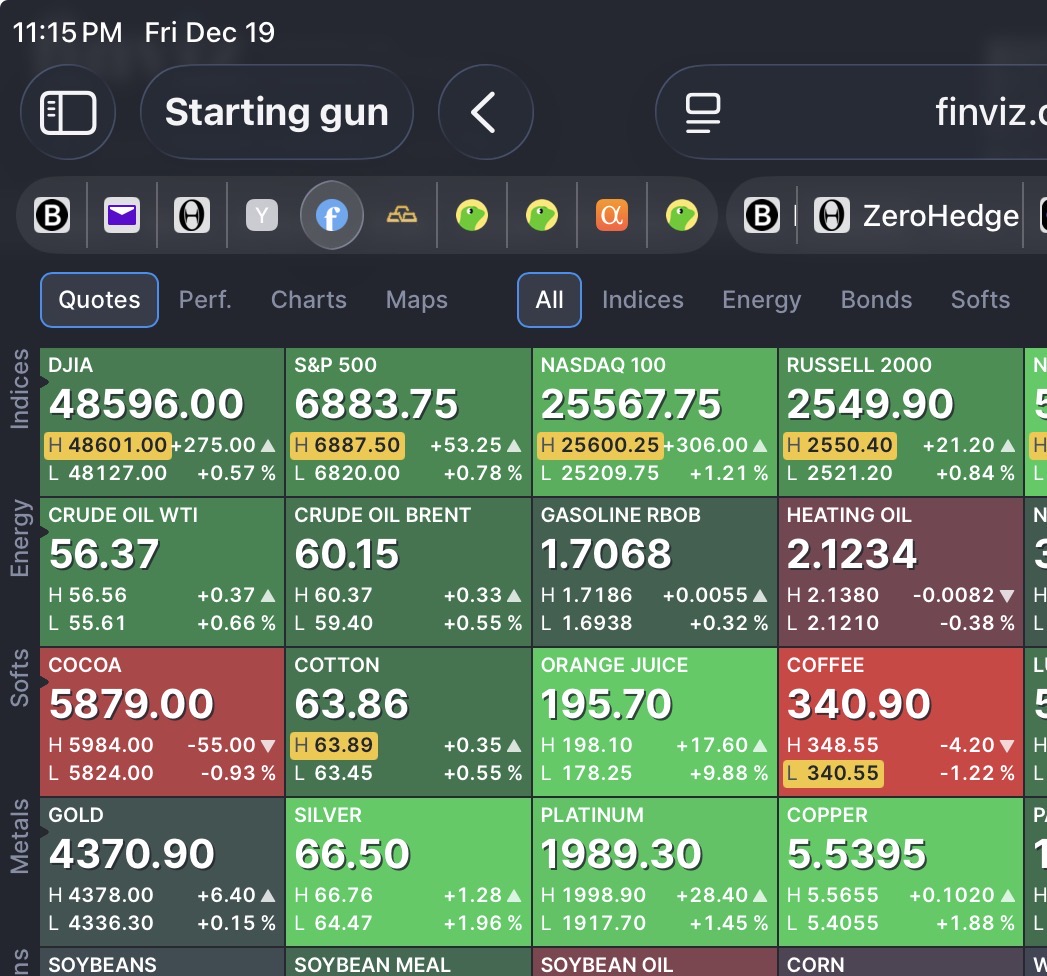
Task: Switch view to Perf.
Action: [205, 300]
